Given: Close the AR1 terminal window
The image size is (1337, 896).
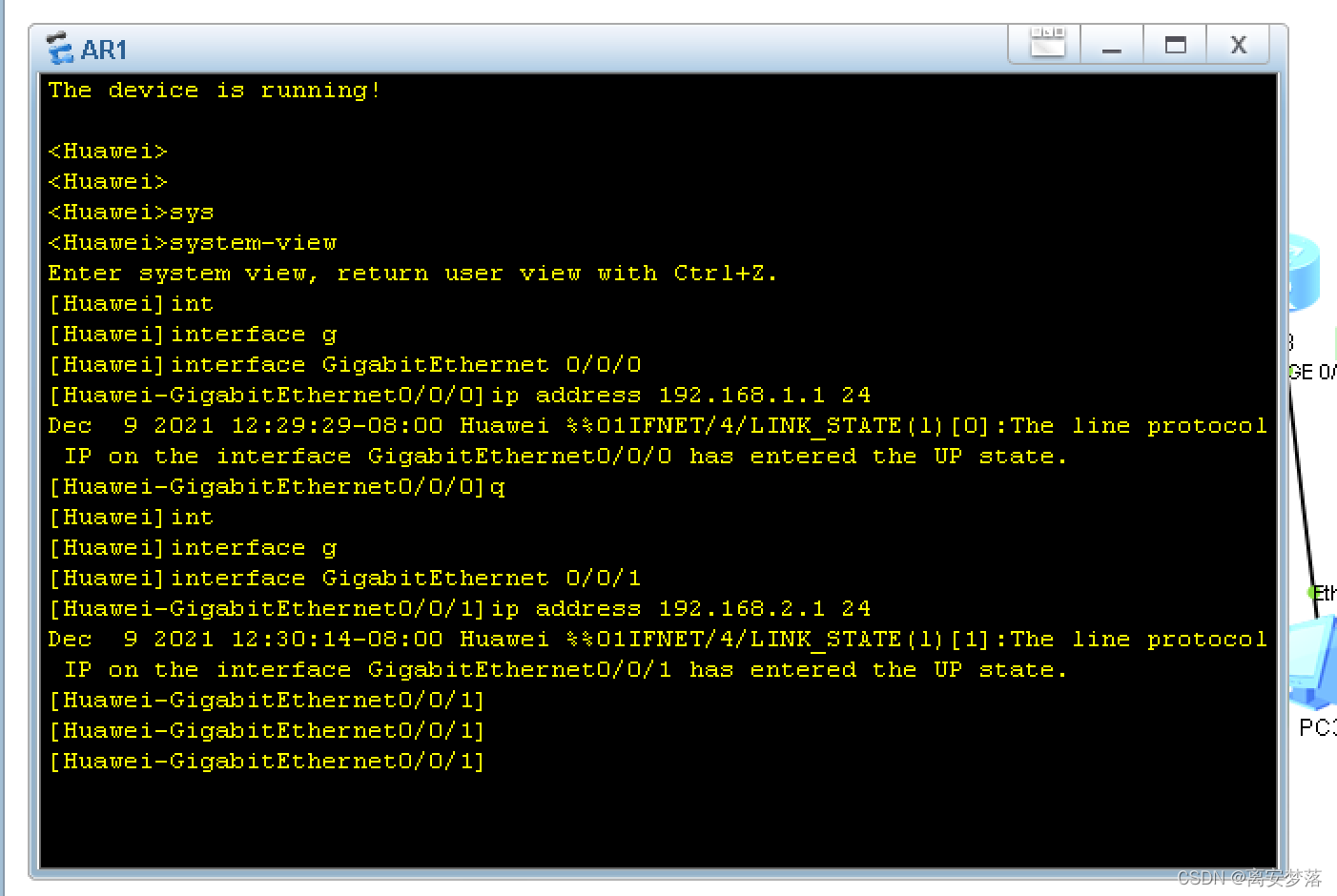Looking at the screenshot, I should tap(1238, 44).
